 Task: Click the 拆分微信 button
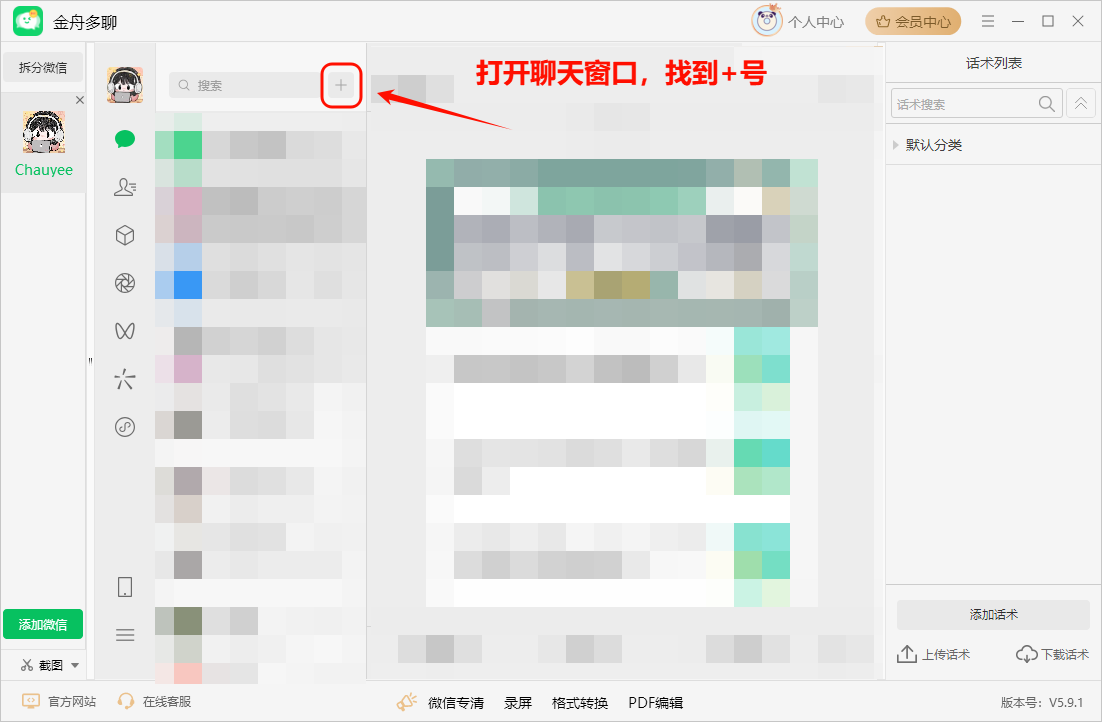[x=43, y=67]
